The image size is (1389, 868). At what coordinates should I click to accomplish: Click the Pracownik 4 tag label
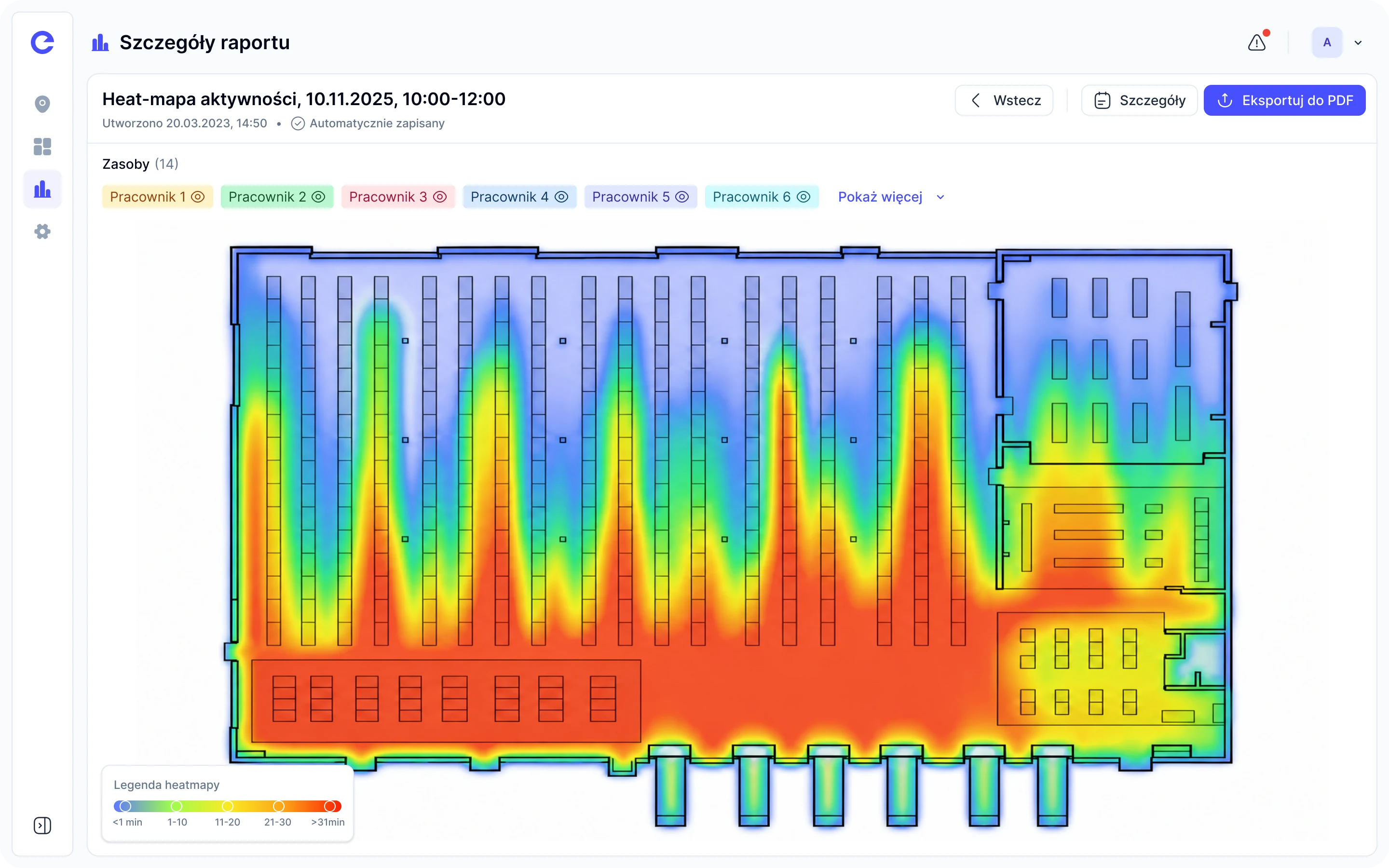pos(509,197)
